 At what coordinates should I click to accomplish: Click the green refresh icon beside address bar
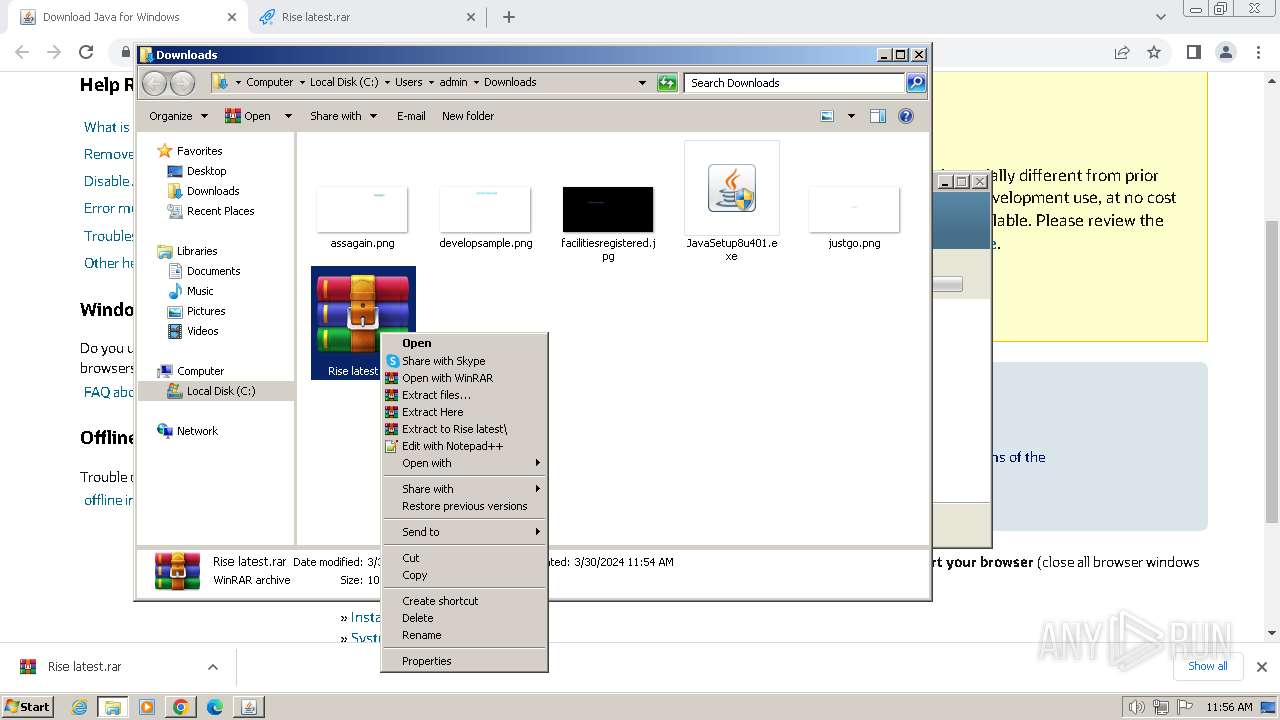pyautogui.click(x=667, y=83)
